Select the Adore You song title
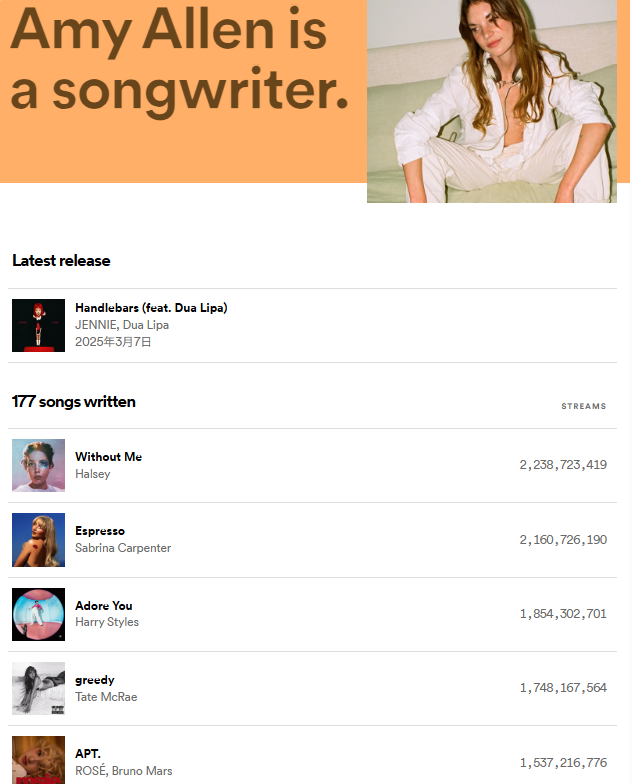 (x=104, y=606)
